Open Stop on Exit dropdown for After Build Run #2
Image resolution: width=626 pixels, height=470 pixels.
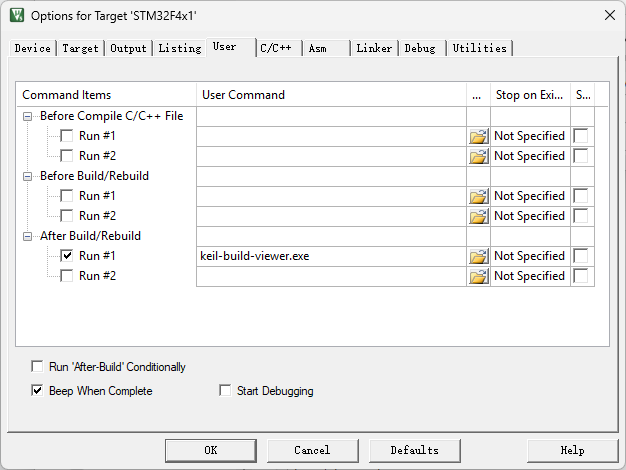[x=530, y=276]
